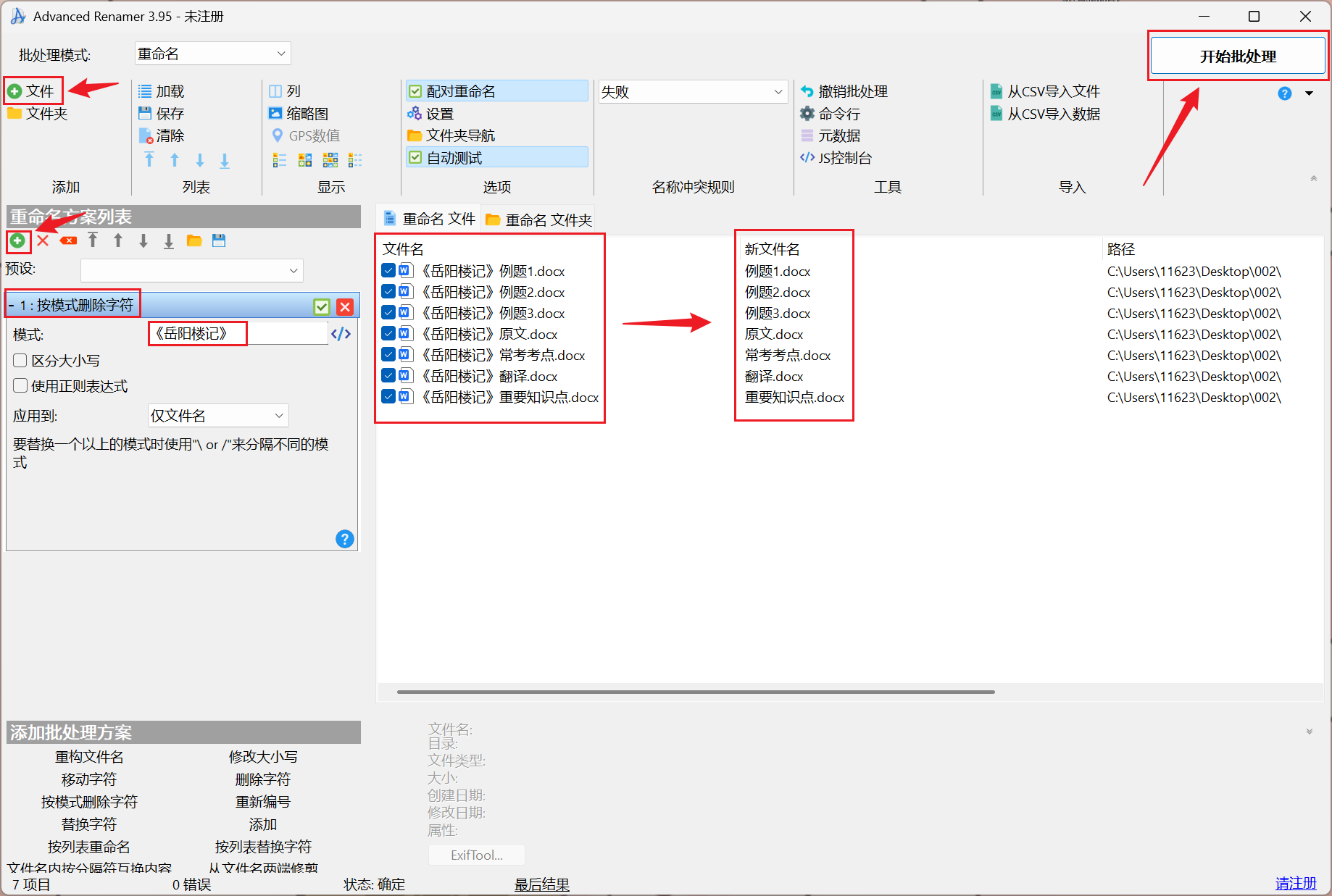Save method list with floppy disk icon
Screen dimensions: 1332x896
[x=219, y=240]
